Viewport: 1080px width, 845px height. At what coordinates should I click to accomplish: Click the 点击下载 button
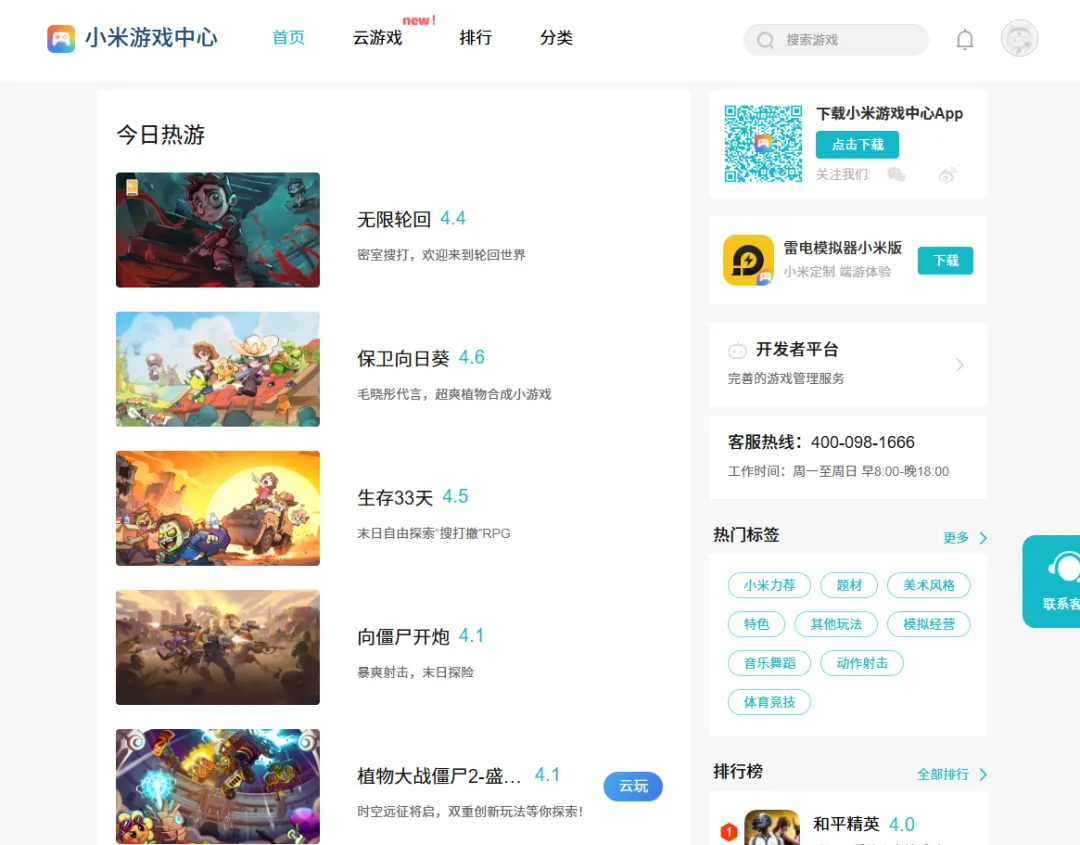pyautogui.click(x=858, y=145)
